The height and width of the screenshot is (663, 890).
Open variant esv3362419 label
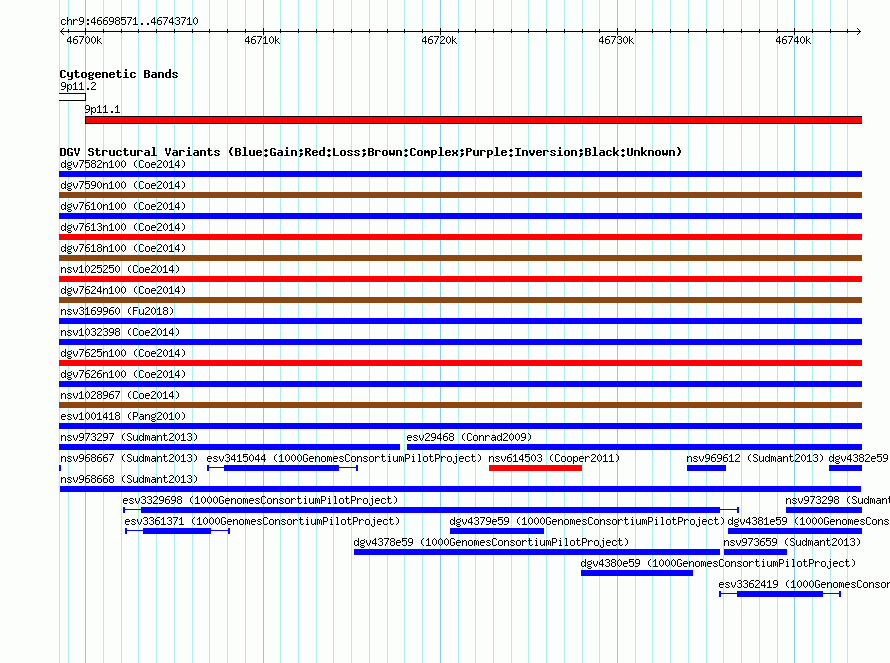[804, 584]
